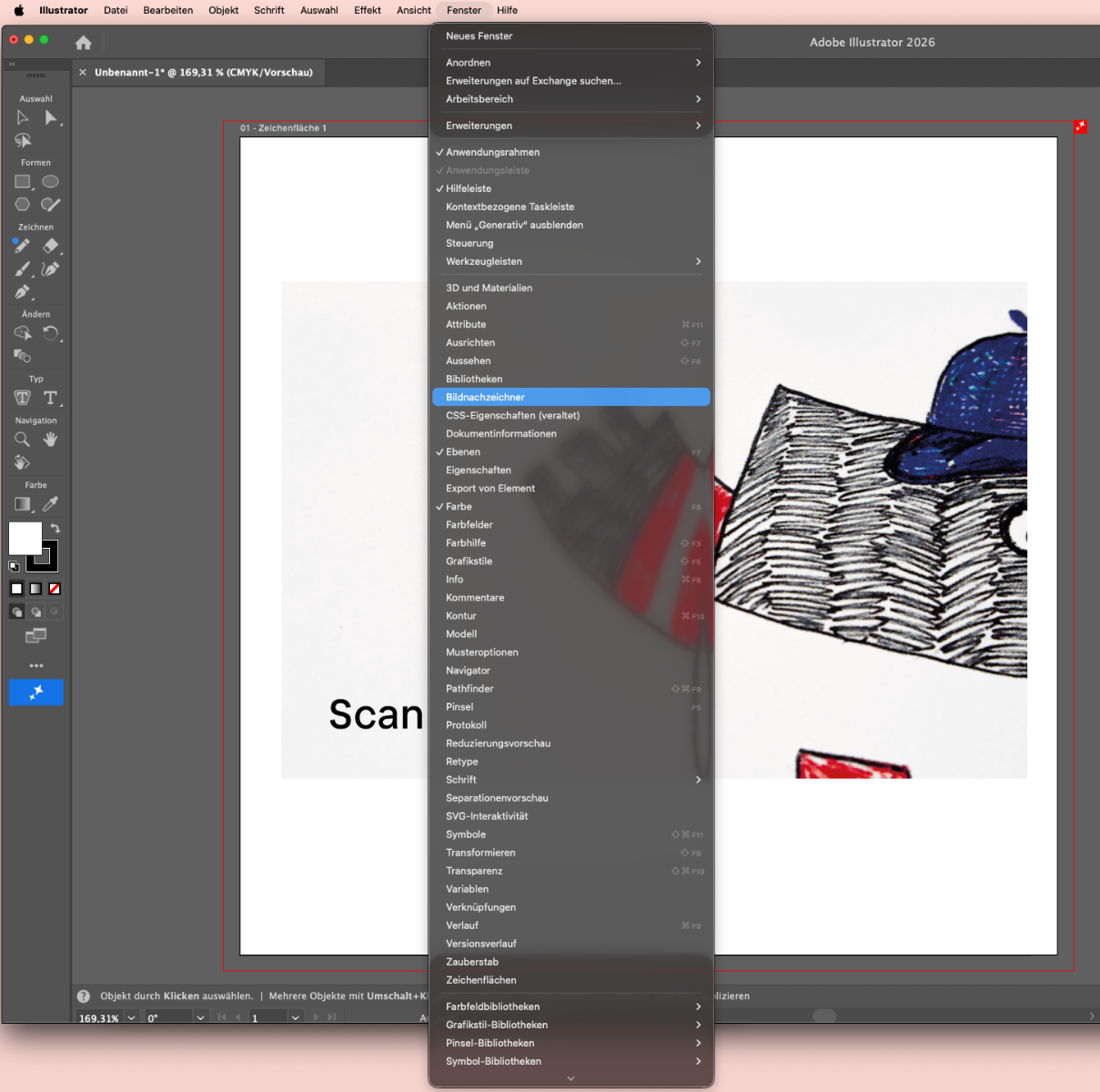Open the screen mode switcher icon
Viewport: 1100px width, 1092px height.
click(36, 635)
